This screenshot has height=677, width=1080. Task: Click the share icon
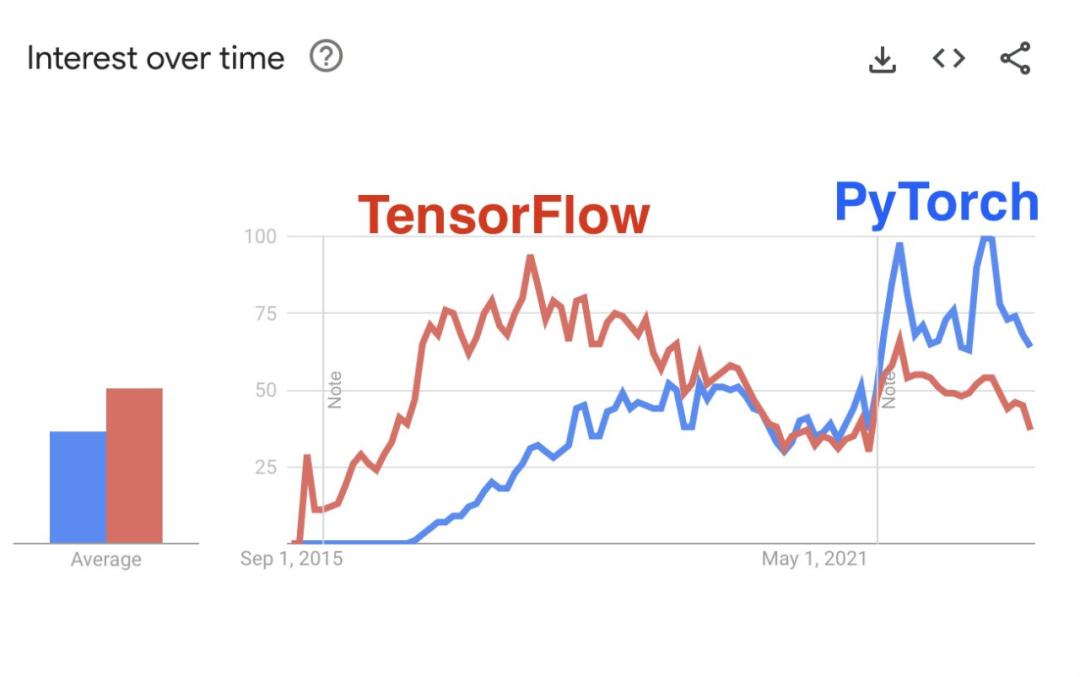1015,59
